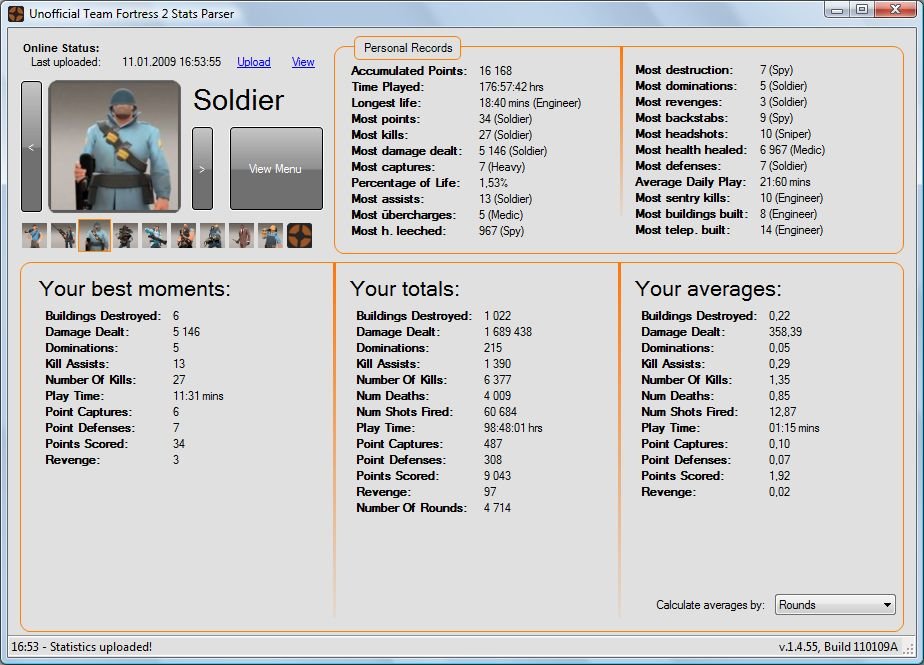Select the Engineer class thumbnail
Viewport: 924px width, 665px height.
pos(271,236)
